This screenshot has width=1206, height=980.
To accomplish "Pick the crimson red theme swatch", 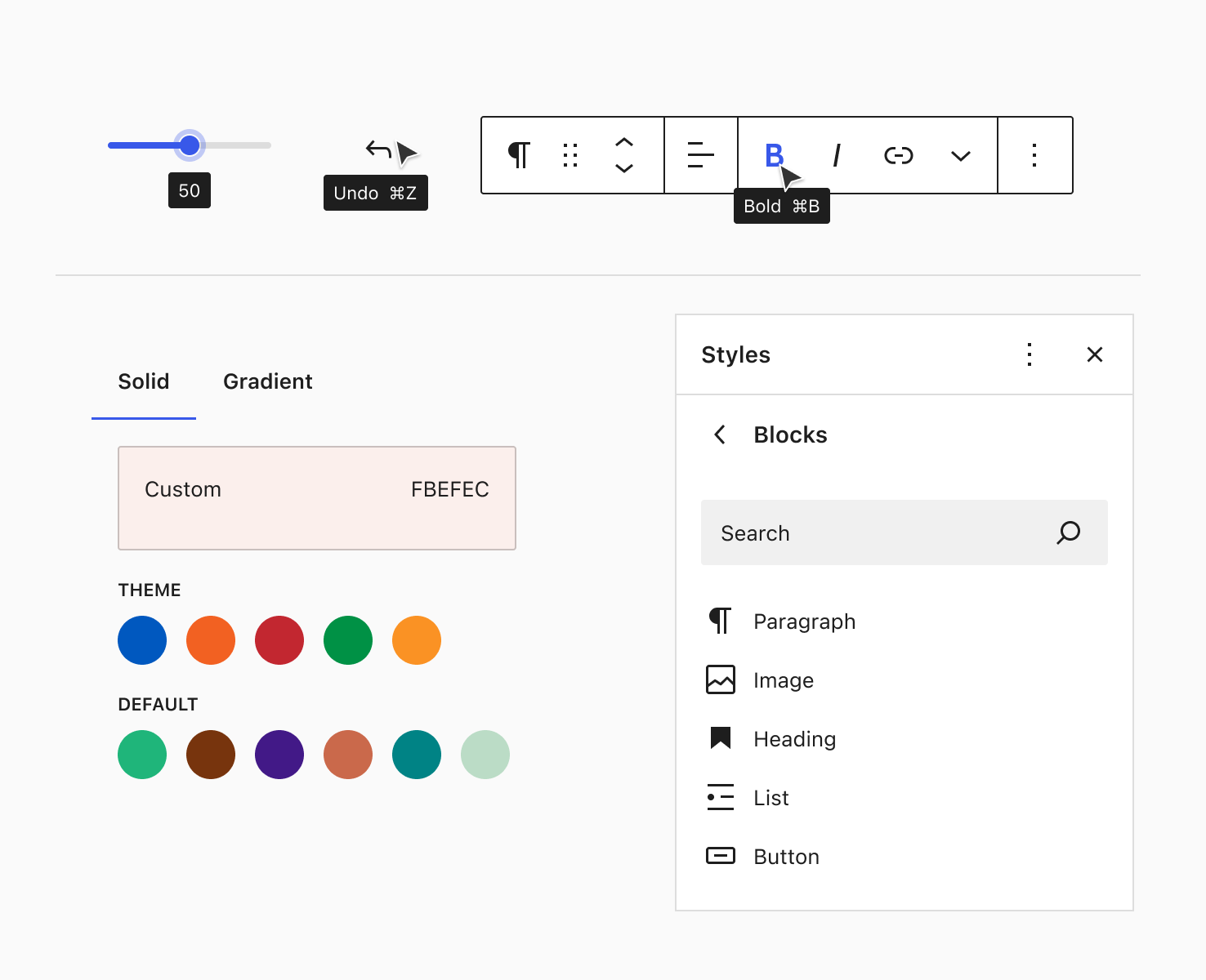I will (279, 640).
